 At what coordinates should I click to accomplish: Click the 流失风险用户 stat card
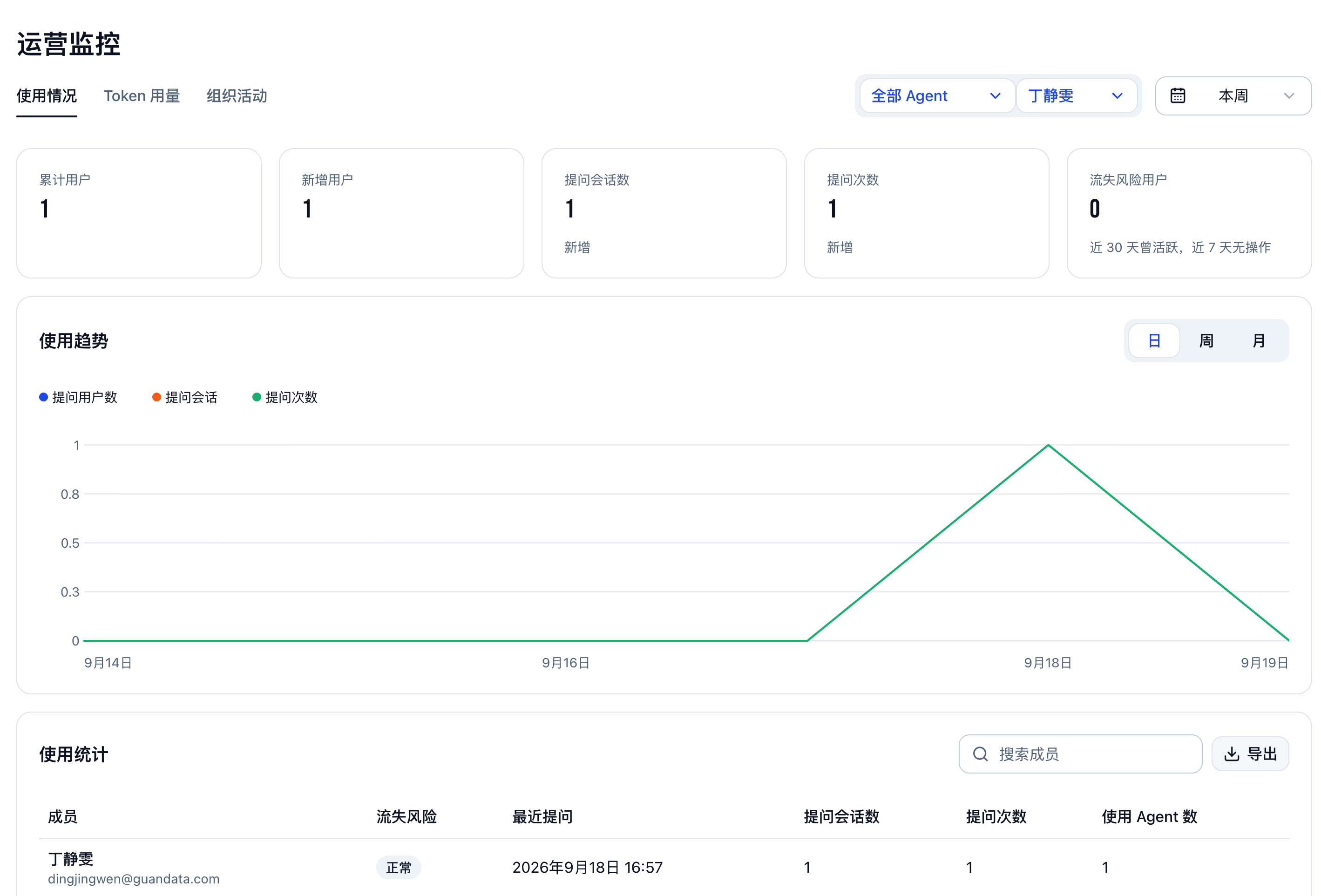pyautogui.click(x=1189, y=213)
